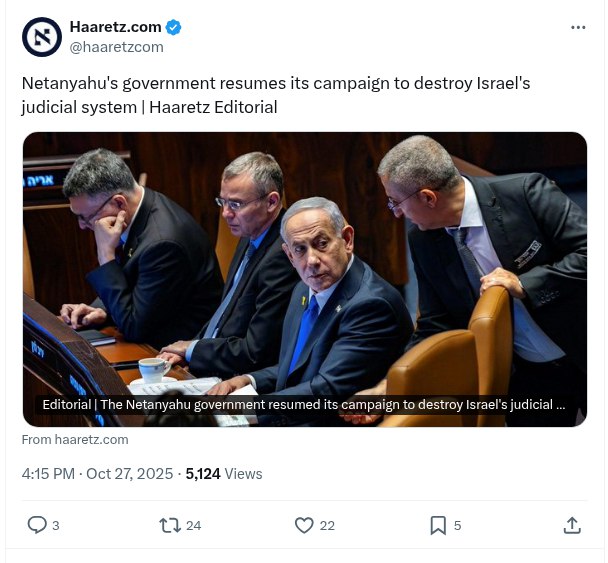This screenshot has height=563, width=608.
Task: View the 5,124 Views analytics
Action: [x=224, y=473]
